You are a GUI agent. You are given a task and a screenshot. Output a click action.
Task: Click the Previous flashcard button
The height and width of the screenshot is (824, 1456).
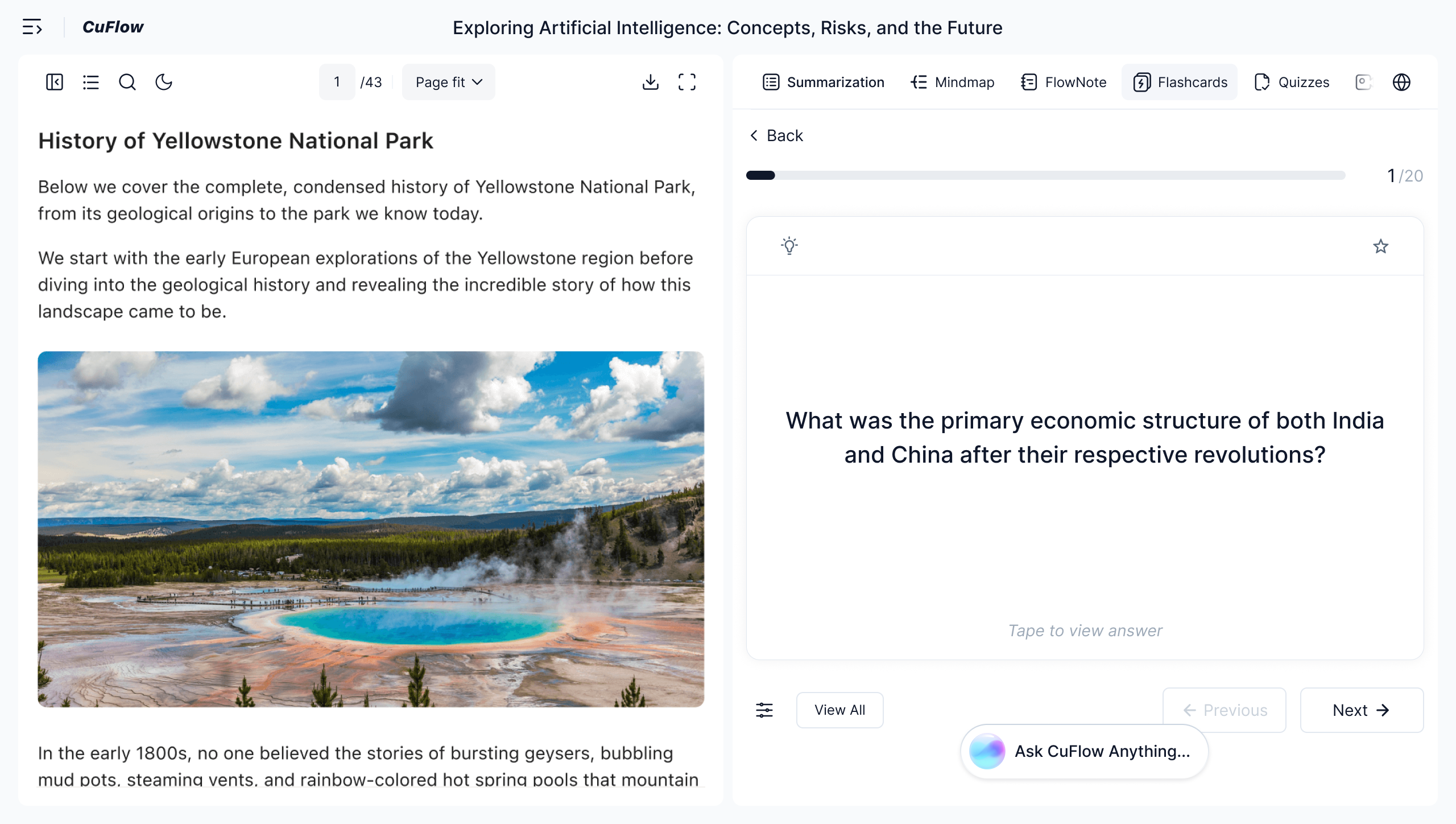[1225, 710]
